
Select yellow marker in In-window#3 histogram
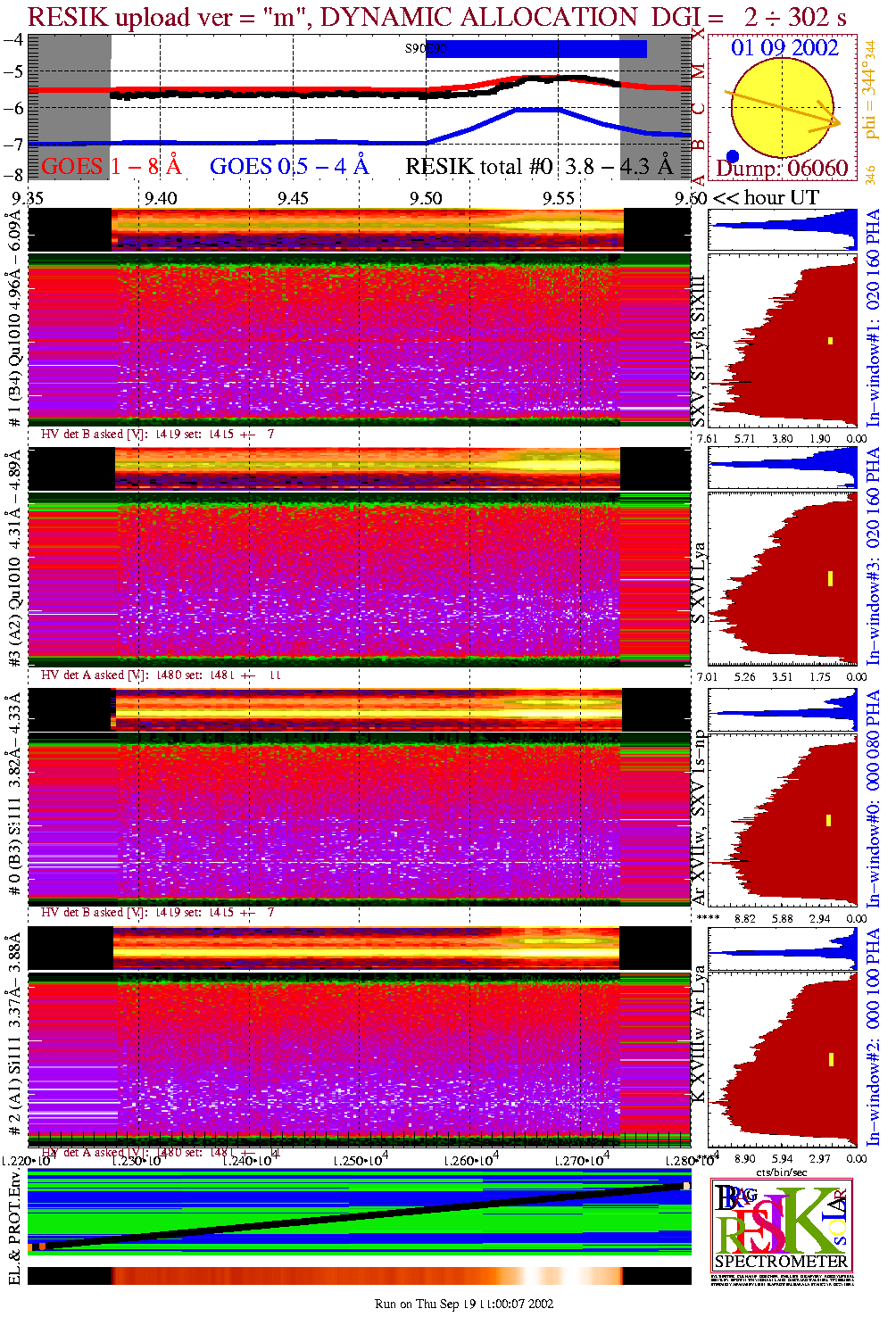[x=830, y=578]
